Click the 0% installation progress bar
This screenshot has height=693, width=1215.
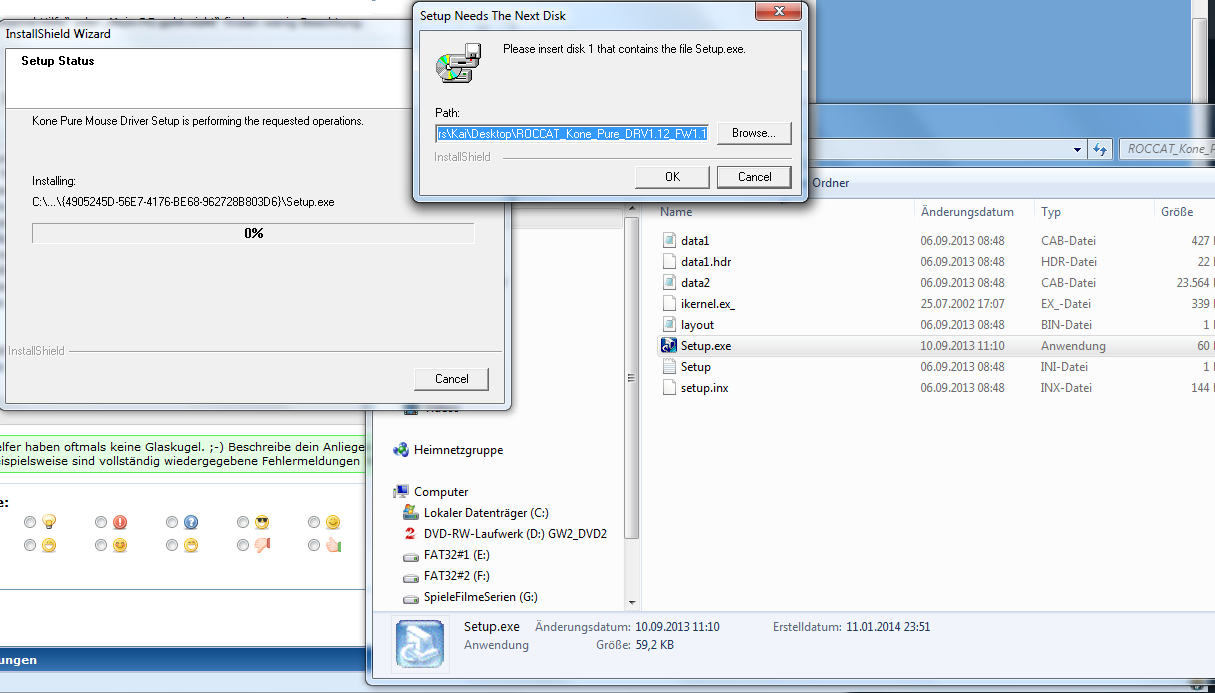[x=253, y=233]
